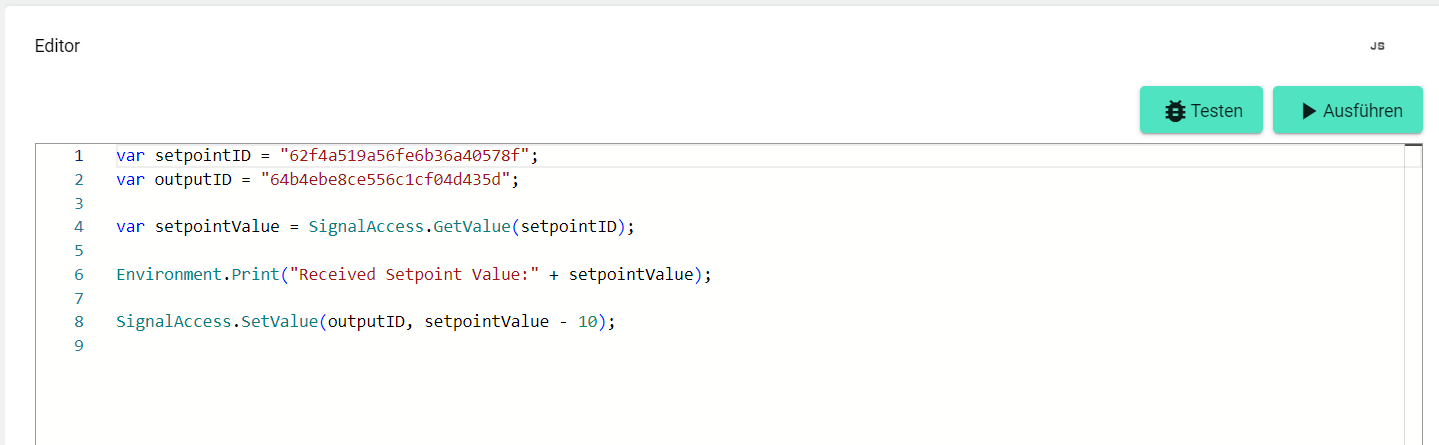The height and width of the screenshot is (445, 1439).
Task: Select line number 4 in gutter
Action: click(x=78, y=227)
